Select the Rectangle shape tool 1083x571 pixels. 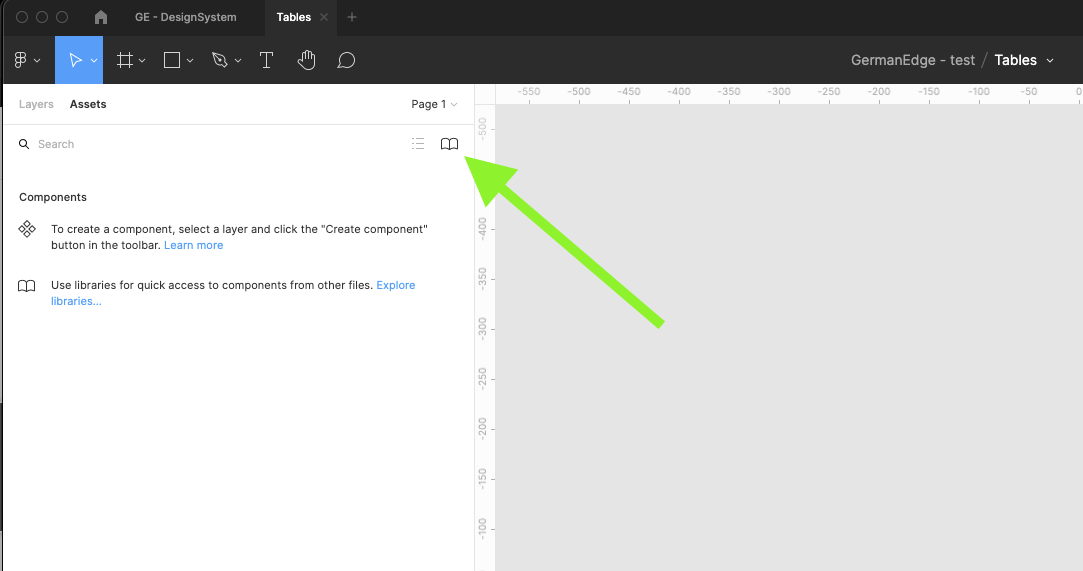(x=172, y=60)
